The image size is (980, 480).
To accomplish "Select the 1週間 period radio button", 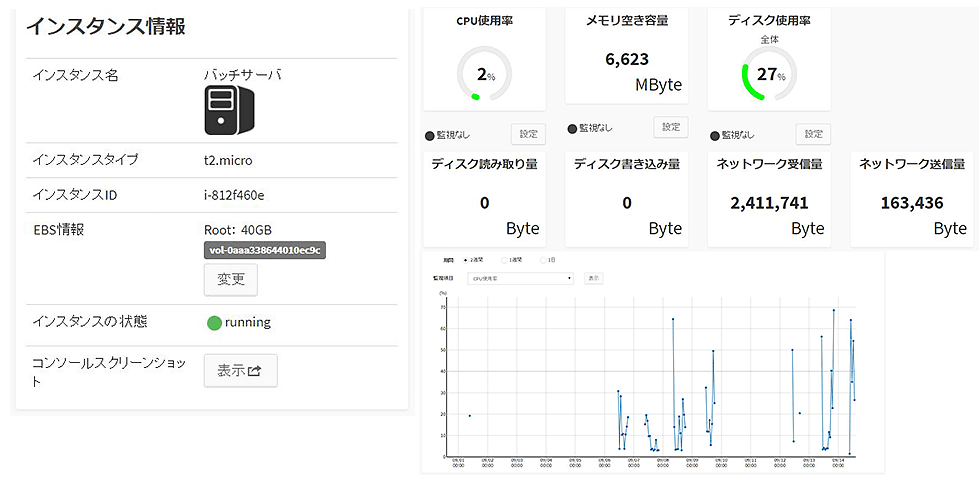I will coord(504,260).
